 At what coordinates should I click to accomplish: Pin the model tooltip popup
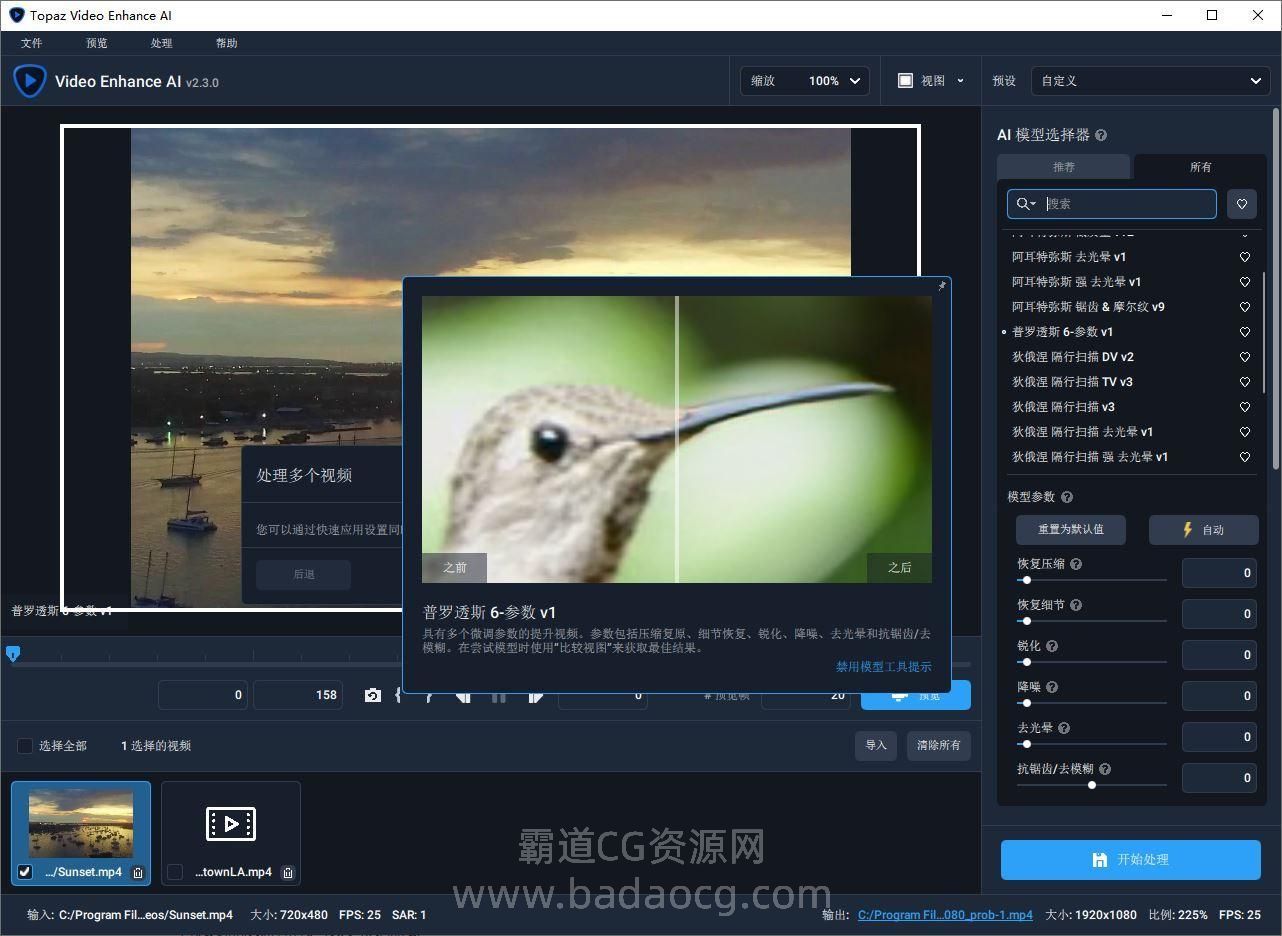pos(941,286)
